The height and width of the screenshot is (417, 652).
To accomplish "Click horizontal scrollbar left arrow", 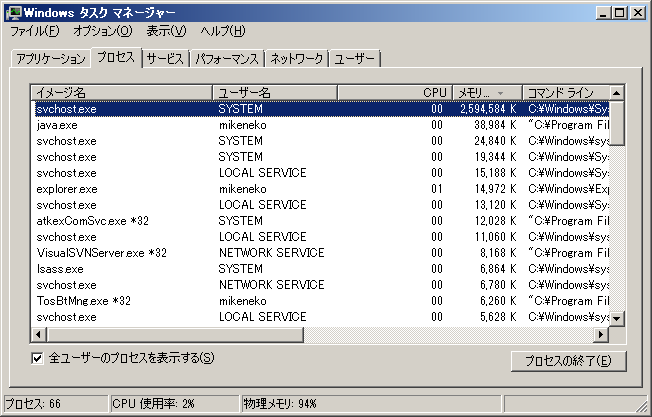I will pos(39,334).
